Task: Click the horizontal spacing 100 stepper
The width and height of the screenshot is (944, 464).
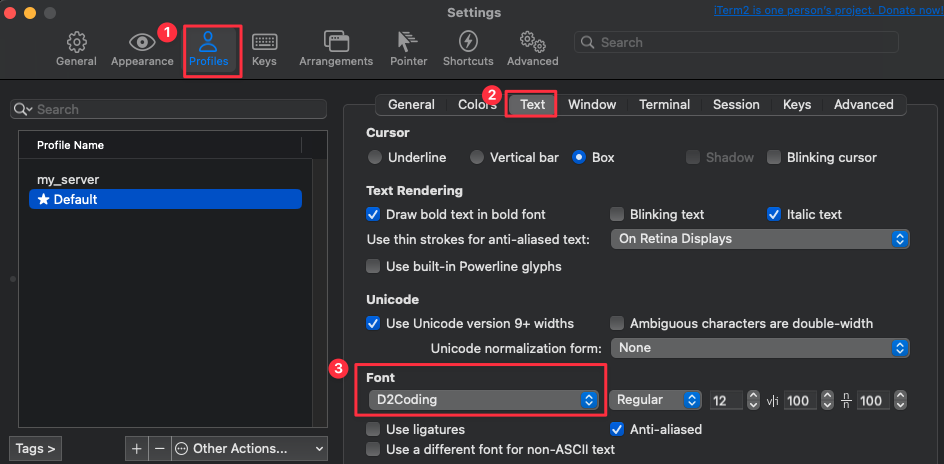Action: click(x=827, y=400)
